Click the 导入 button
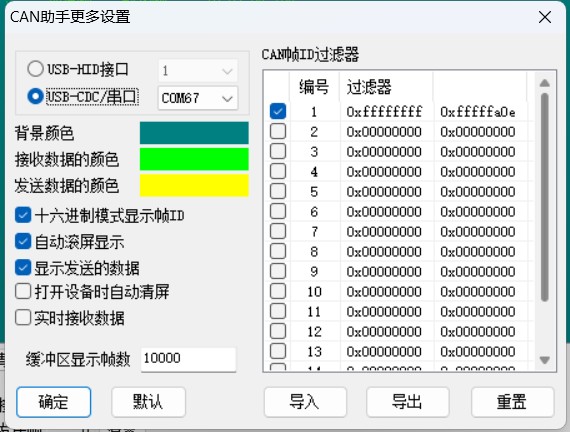The height and width of the screenshot is (432, 570). (305, 402)
